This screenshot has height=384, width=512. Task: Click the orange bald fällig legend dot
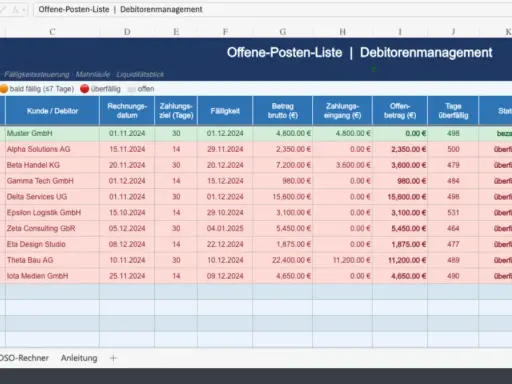(x=3, y=89)
